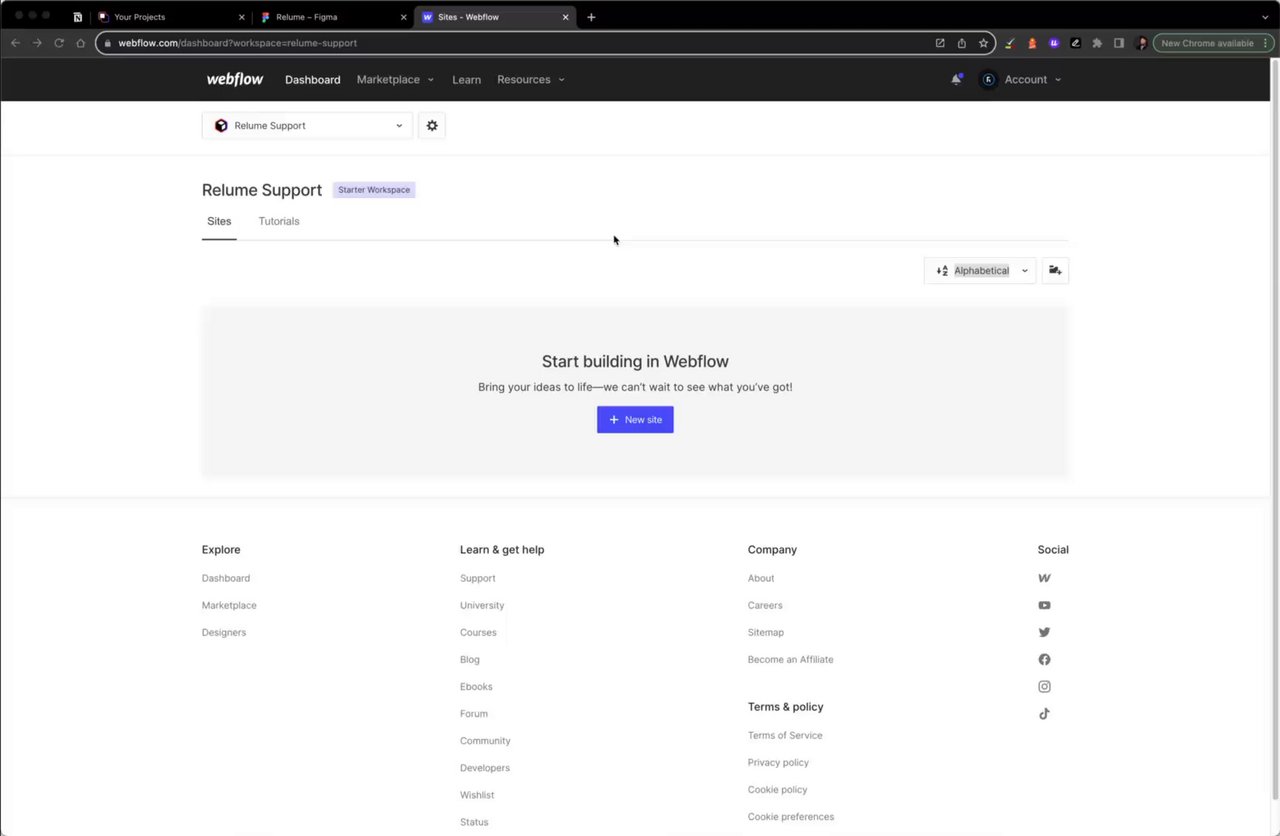Image resolution: width=1280 pixels, height=836 pixels.
Task: Open Webflow's Instagram social icon
Action: tap(1044, 687)
